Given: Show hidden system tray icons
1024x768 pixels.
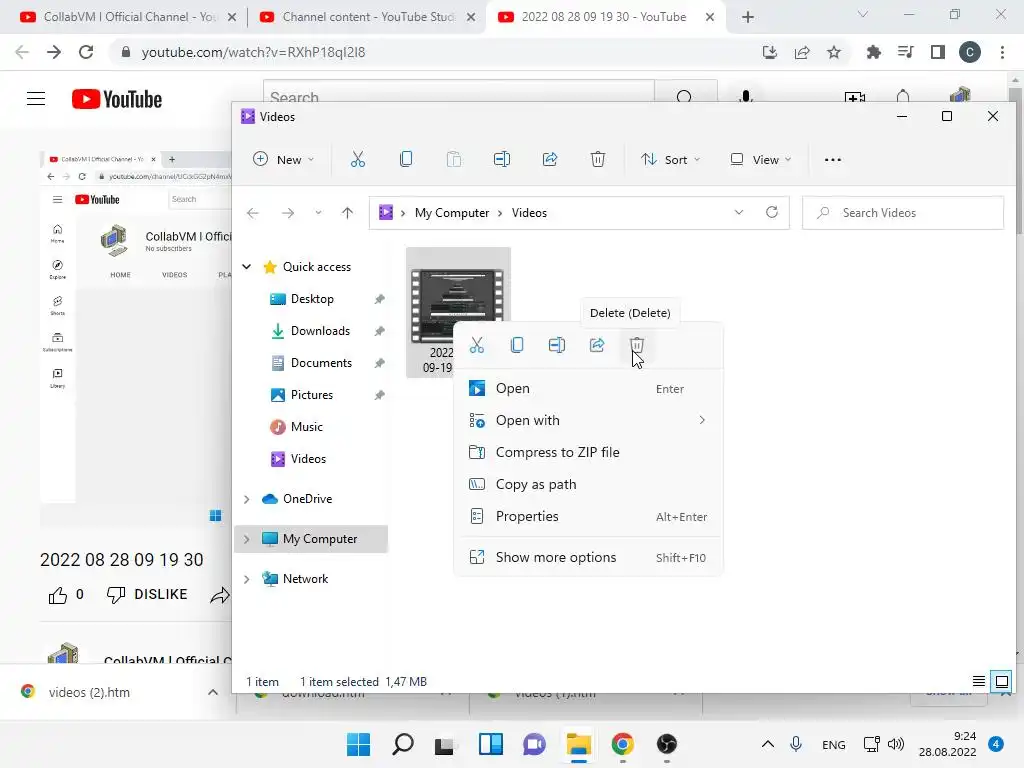Looking at the screenshot, I should coord(768,744).
